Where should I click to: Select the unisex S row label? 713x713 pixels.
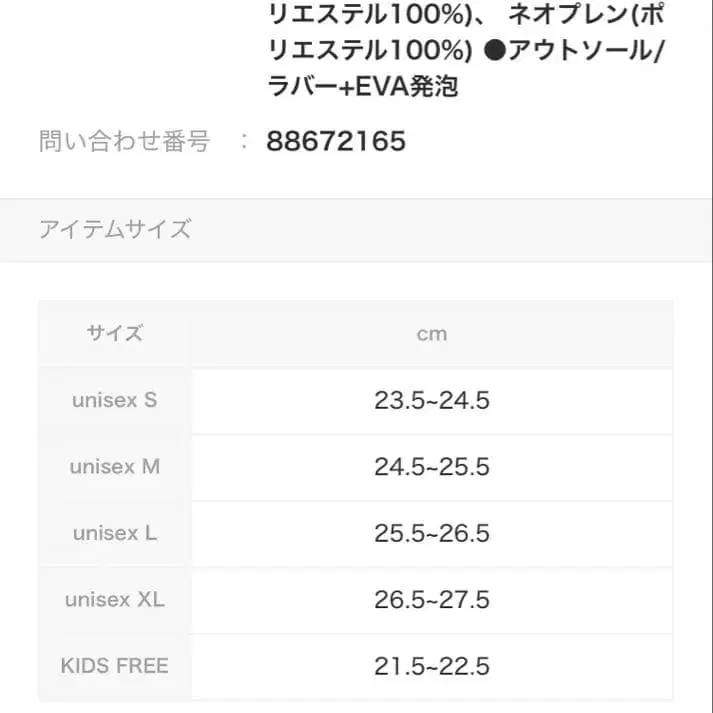(x=115, y=400)
